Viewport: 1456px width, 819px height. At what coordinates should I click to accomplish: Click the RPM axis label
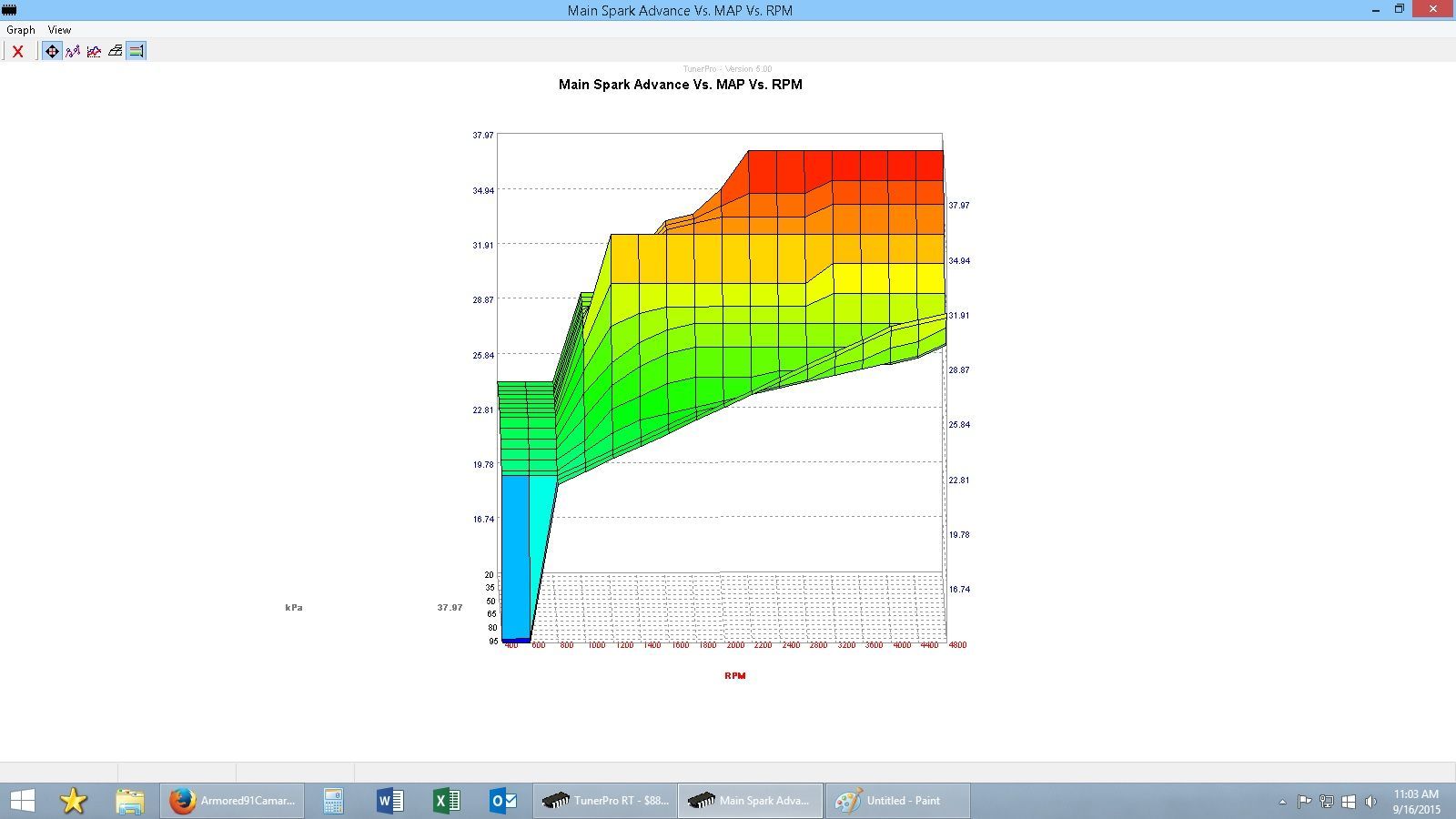(x=734, y=676)
